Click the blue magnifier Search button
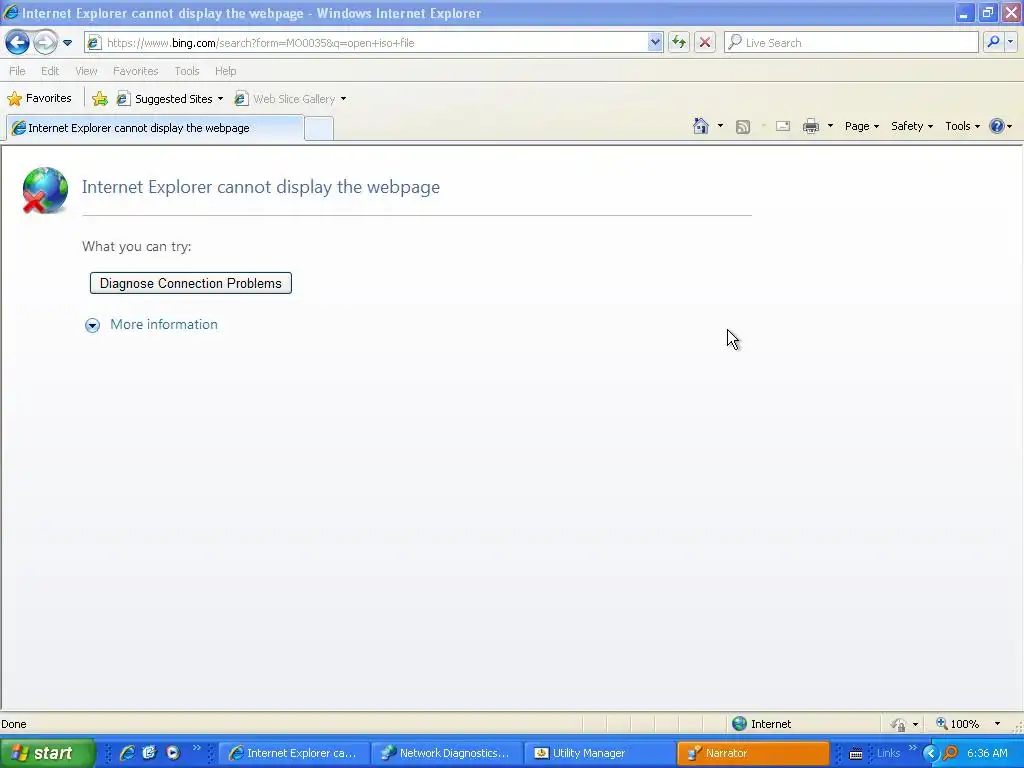 pyautogui.click(x=993, y=42)
